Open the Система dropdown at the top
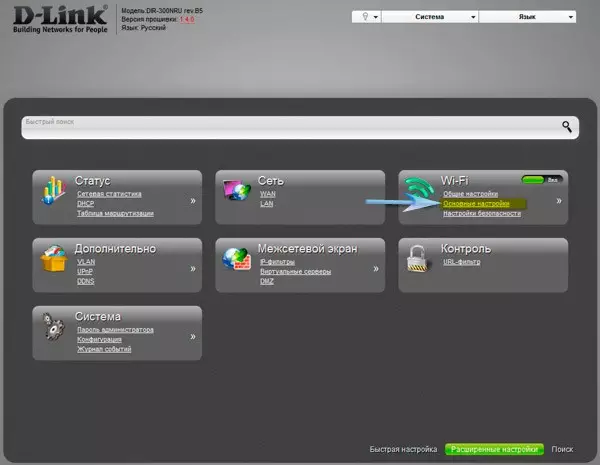This screenshot has width=600, height=465. coord(430,17)
